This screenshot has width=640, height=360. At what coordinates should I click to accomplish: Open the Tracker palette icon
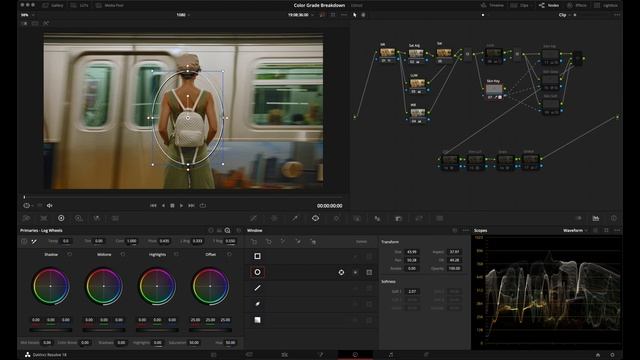(x=336, y=218)
